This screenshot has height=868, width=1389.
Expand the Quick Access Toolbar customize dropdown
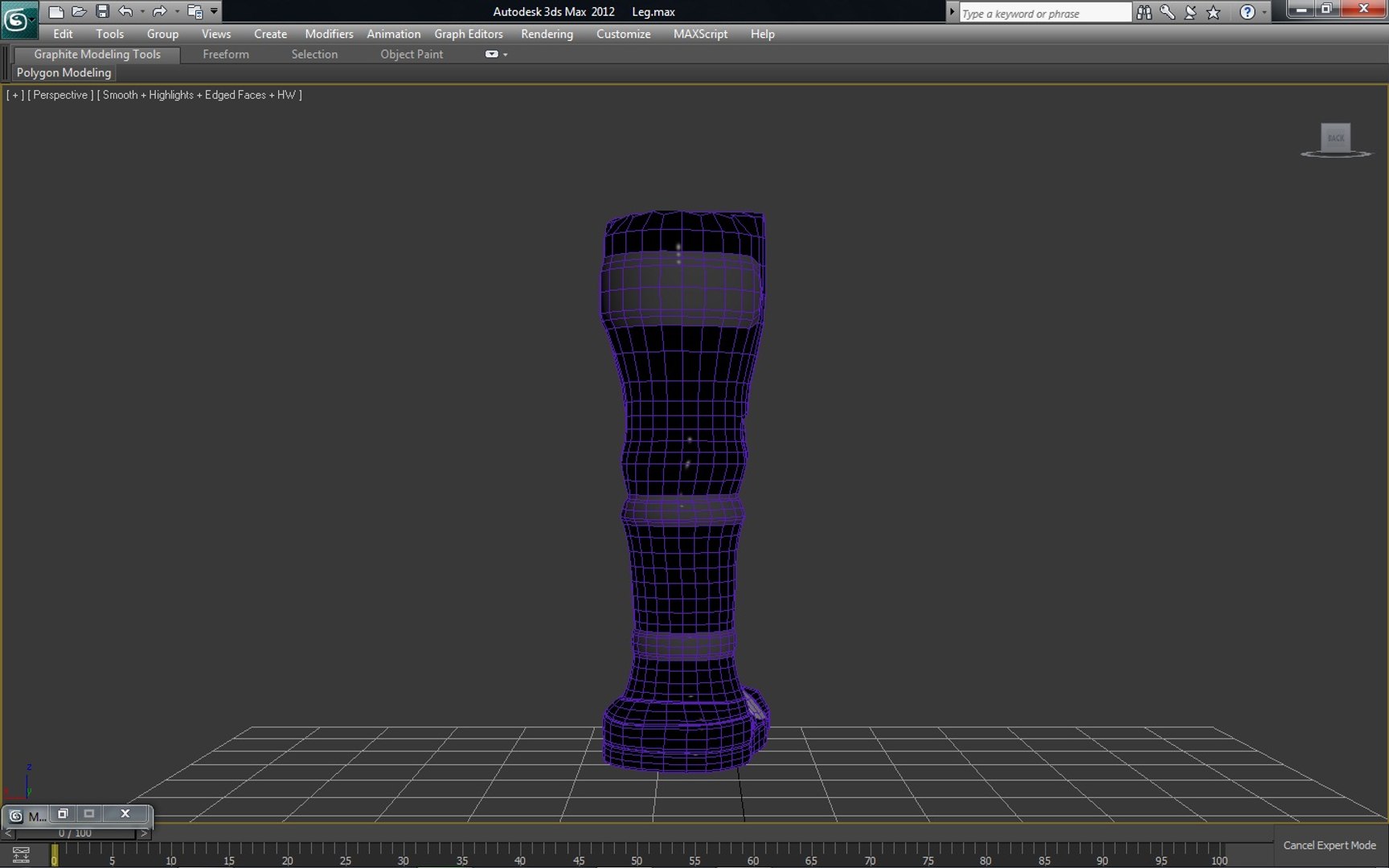coord(214,11)
